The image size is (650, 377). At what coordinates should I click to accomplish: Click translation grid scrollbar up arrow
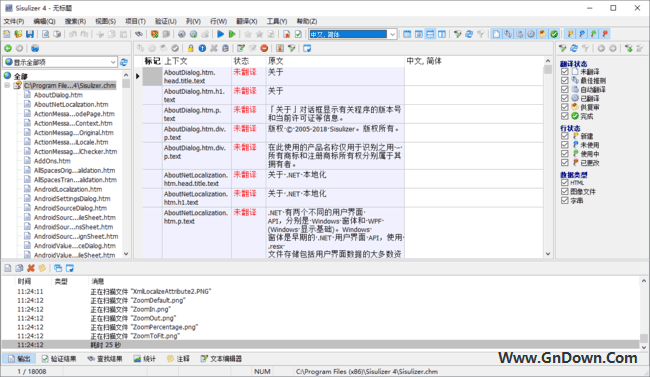click(548, 61)
